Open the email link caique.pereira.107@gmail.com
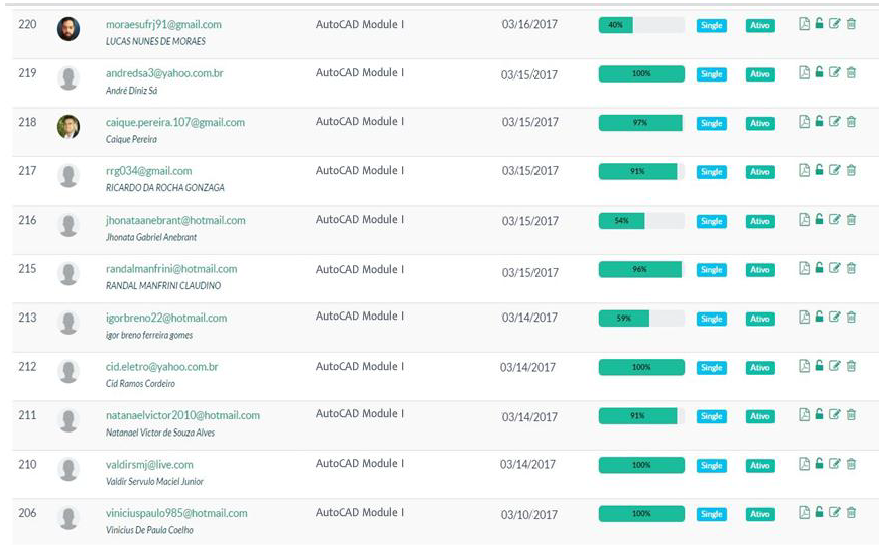The height and width of the screenshot is (545, 881). [175, 122]
